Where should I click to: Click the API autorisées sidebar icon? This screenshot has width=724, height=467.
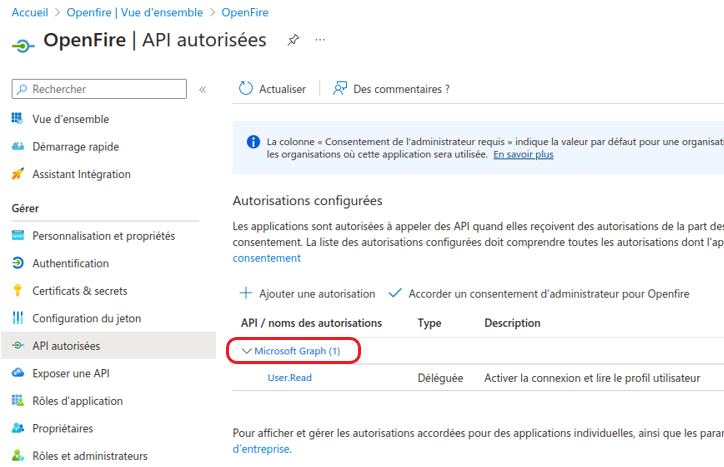coord(18,346)
